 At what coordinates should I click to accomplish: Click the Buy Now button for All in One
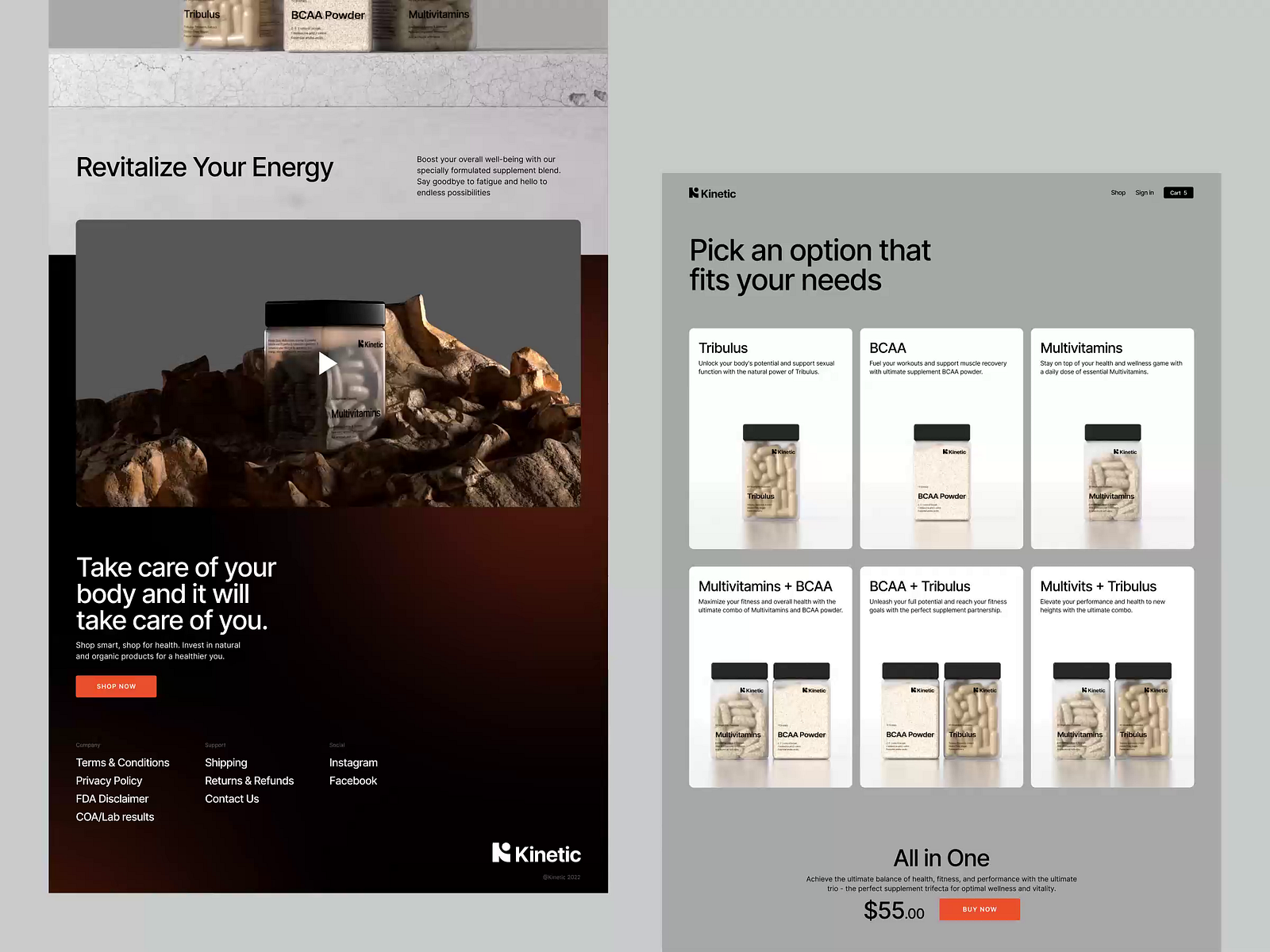click(979, 909)
